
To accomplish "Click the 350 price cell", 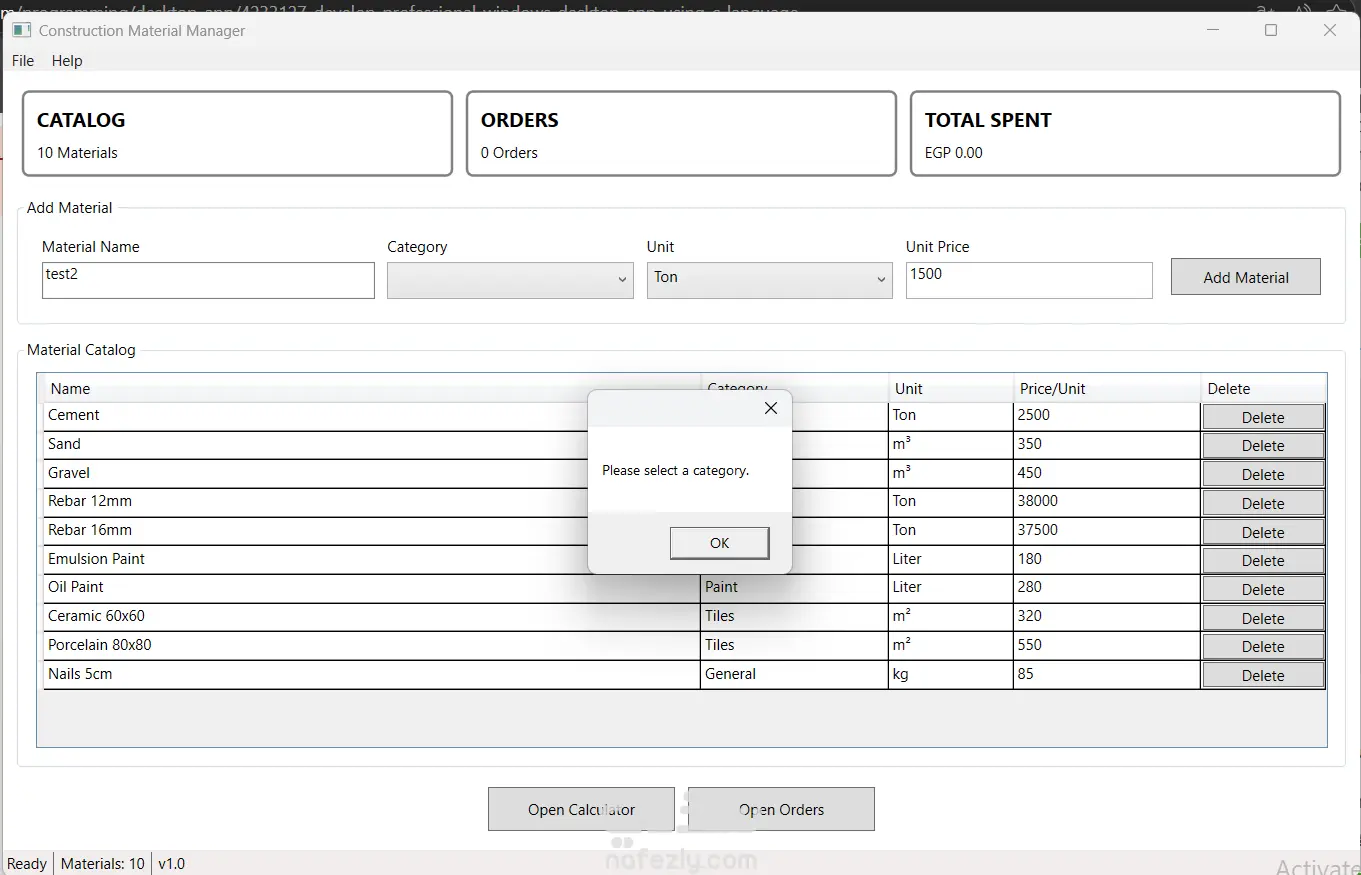I will 1106,445.
